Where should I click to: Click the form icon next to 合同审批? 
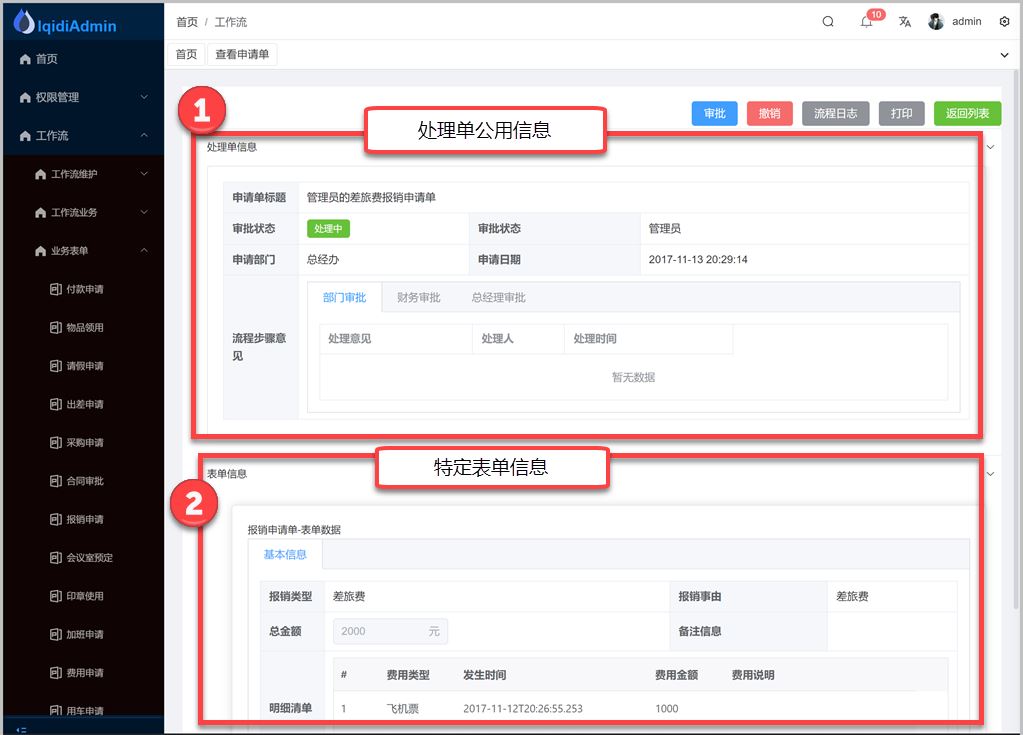click(56, 481)
